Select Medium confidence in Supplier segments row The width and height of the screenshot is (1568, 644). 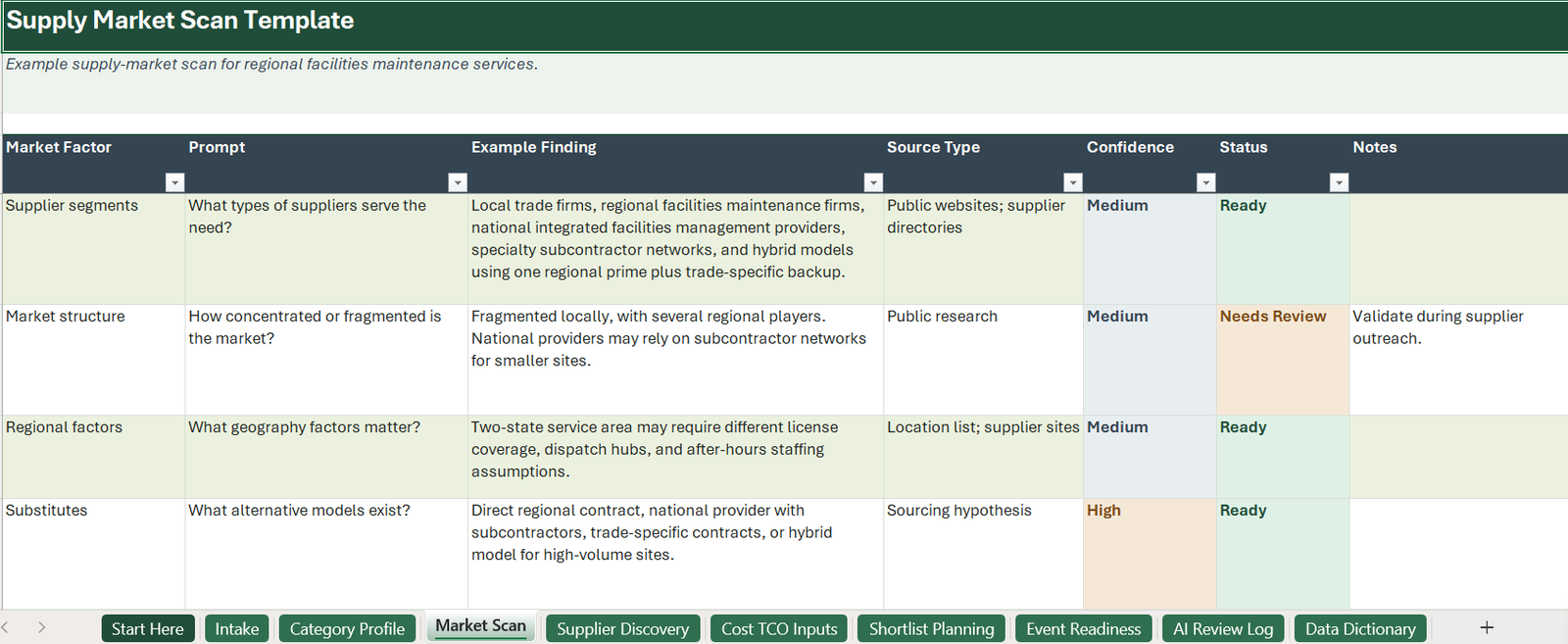tap(1150, 249)
